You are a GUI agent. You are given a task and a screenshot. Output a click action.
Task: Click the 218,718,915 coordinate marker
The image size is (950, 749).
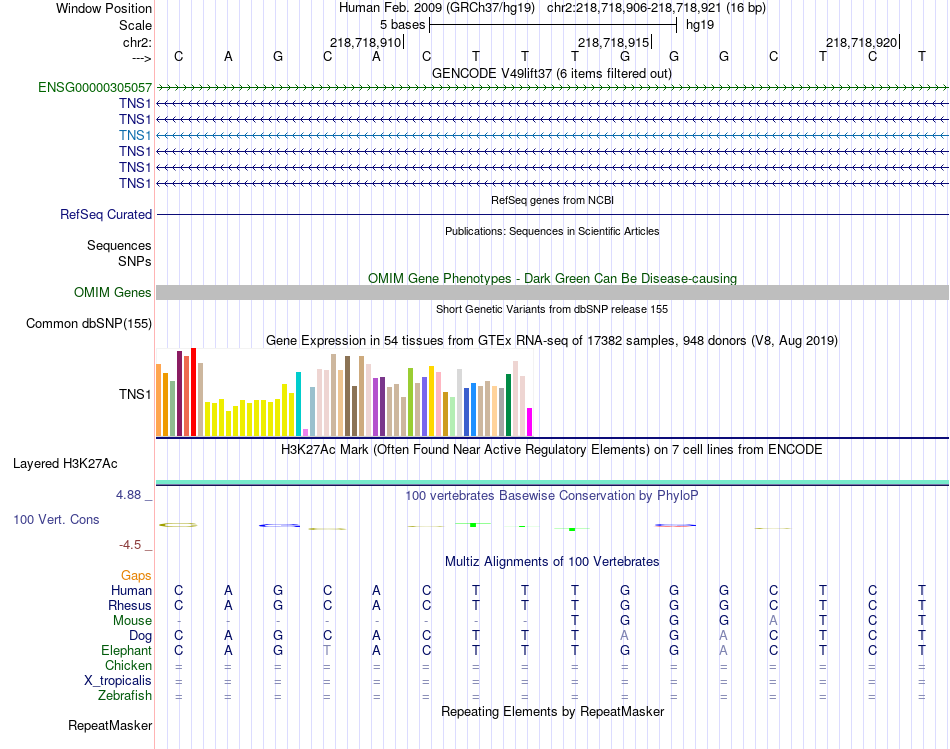613,42
